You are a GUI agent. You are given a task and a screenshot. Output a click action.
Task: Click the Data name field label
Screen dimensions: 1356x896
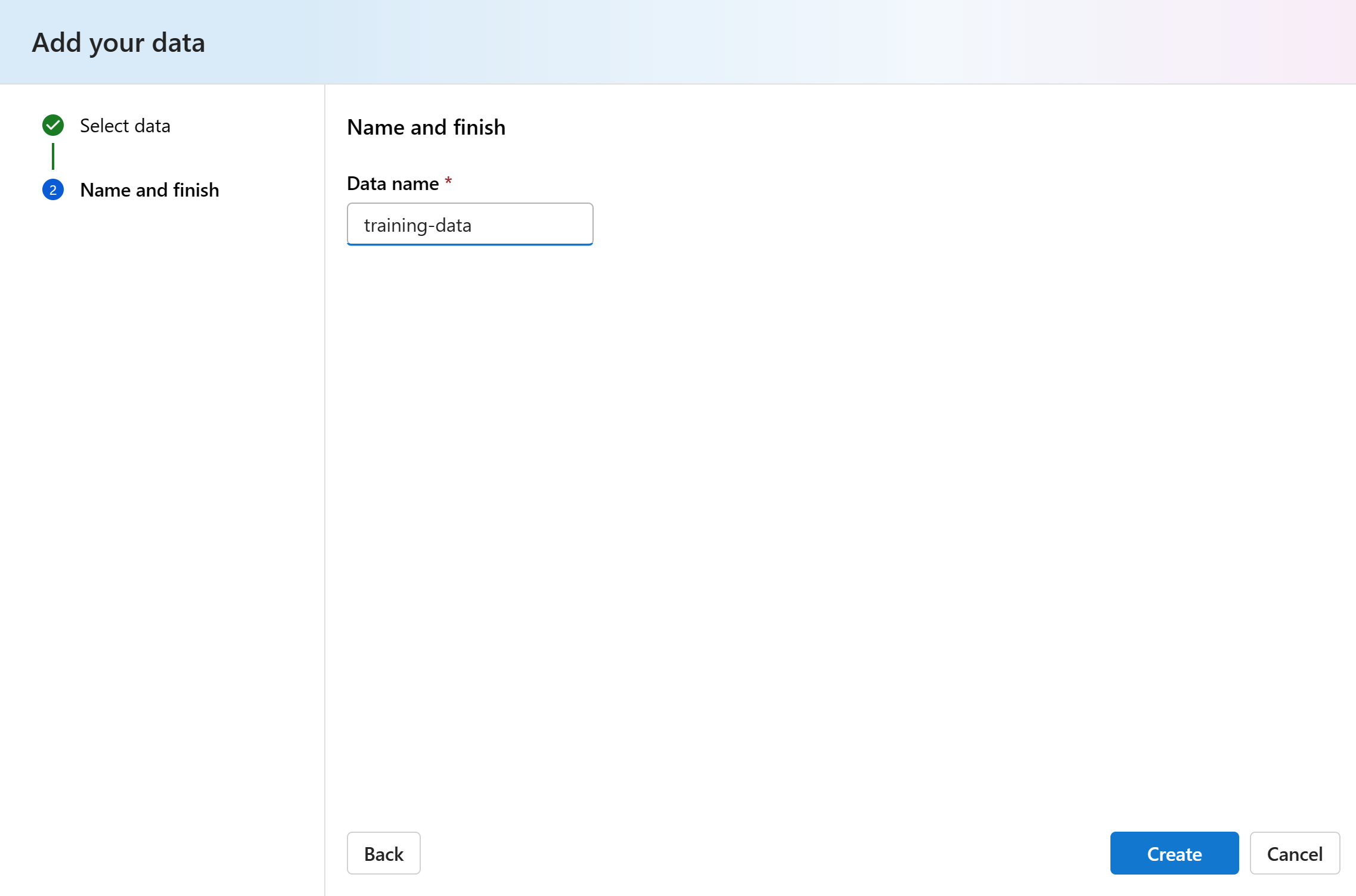[393, 183]
